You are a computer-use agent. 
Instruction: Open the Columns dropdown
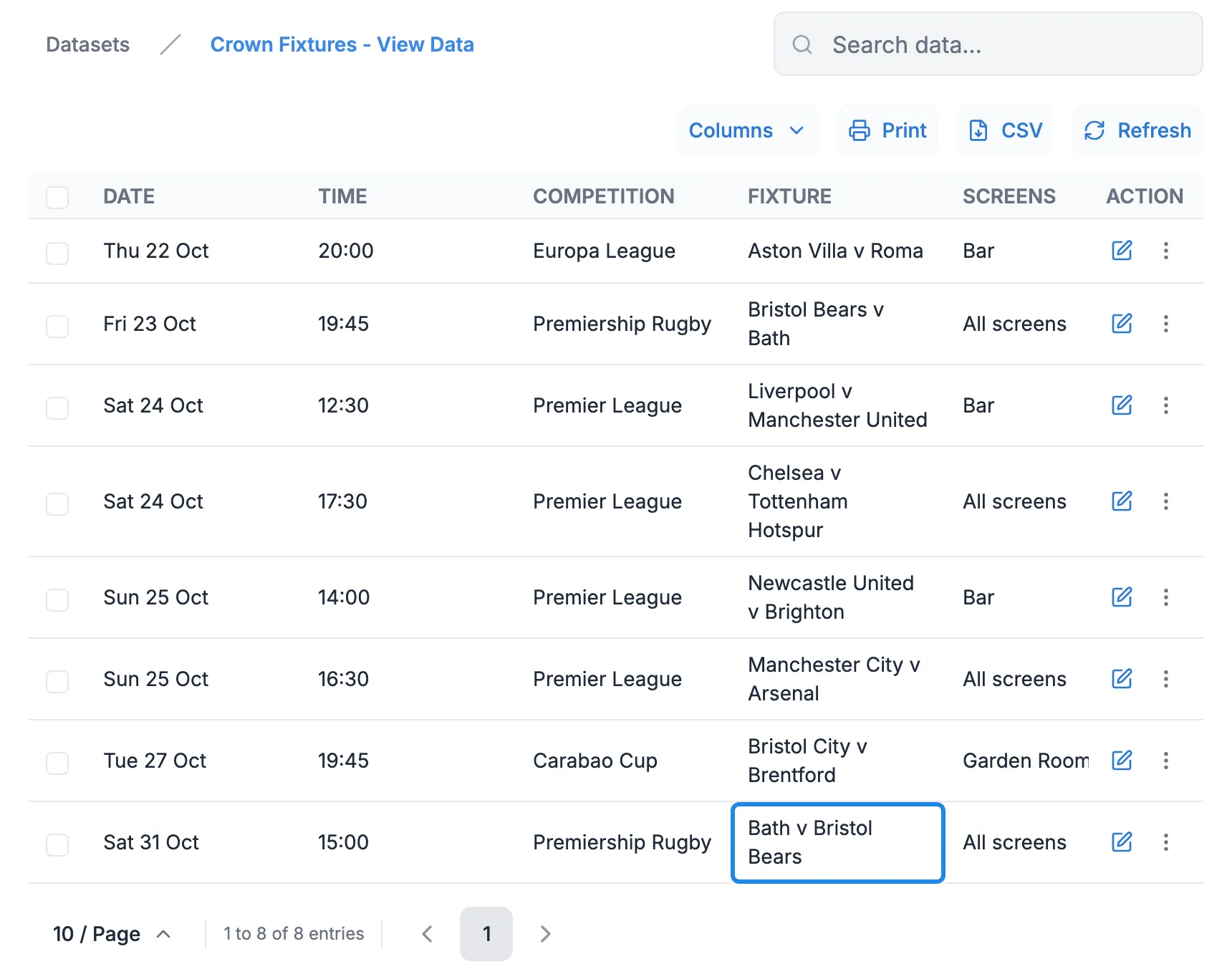pyautogui.click(x=747, y=130)
